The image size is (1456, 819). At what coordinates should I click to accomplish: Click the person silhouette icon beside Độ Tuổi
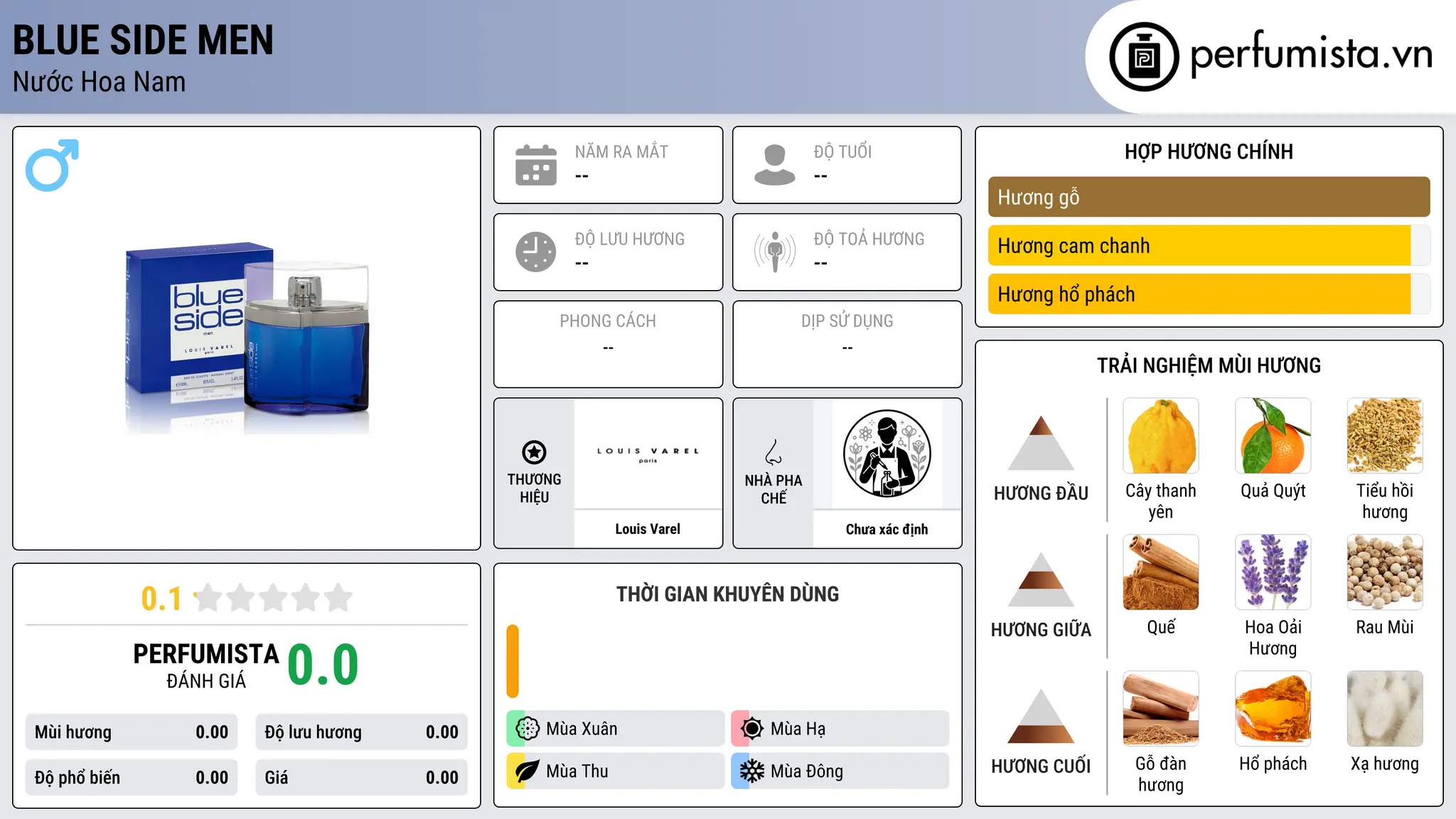(x=775, y=165)
